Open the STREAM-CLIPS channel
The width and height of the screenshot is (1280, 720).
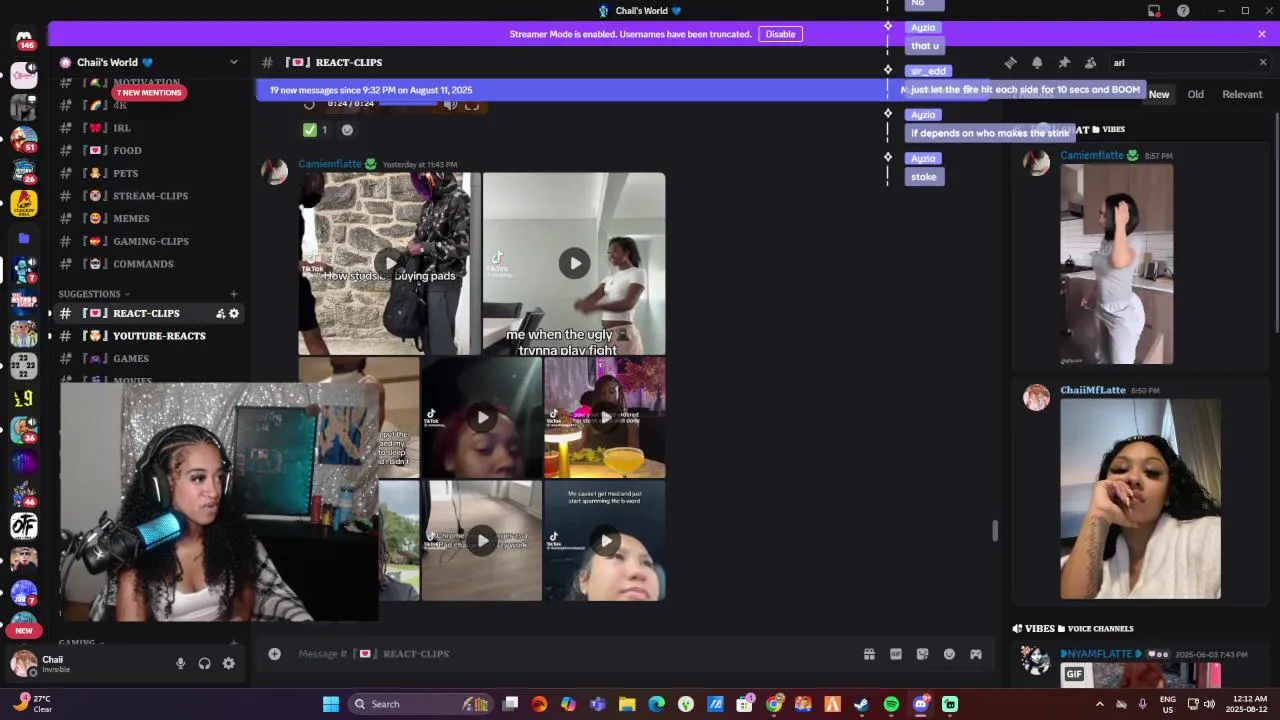[150, 196]
